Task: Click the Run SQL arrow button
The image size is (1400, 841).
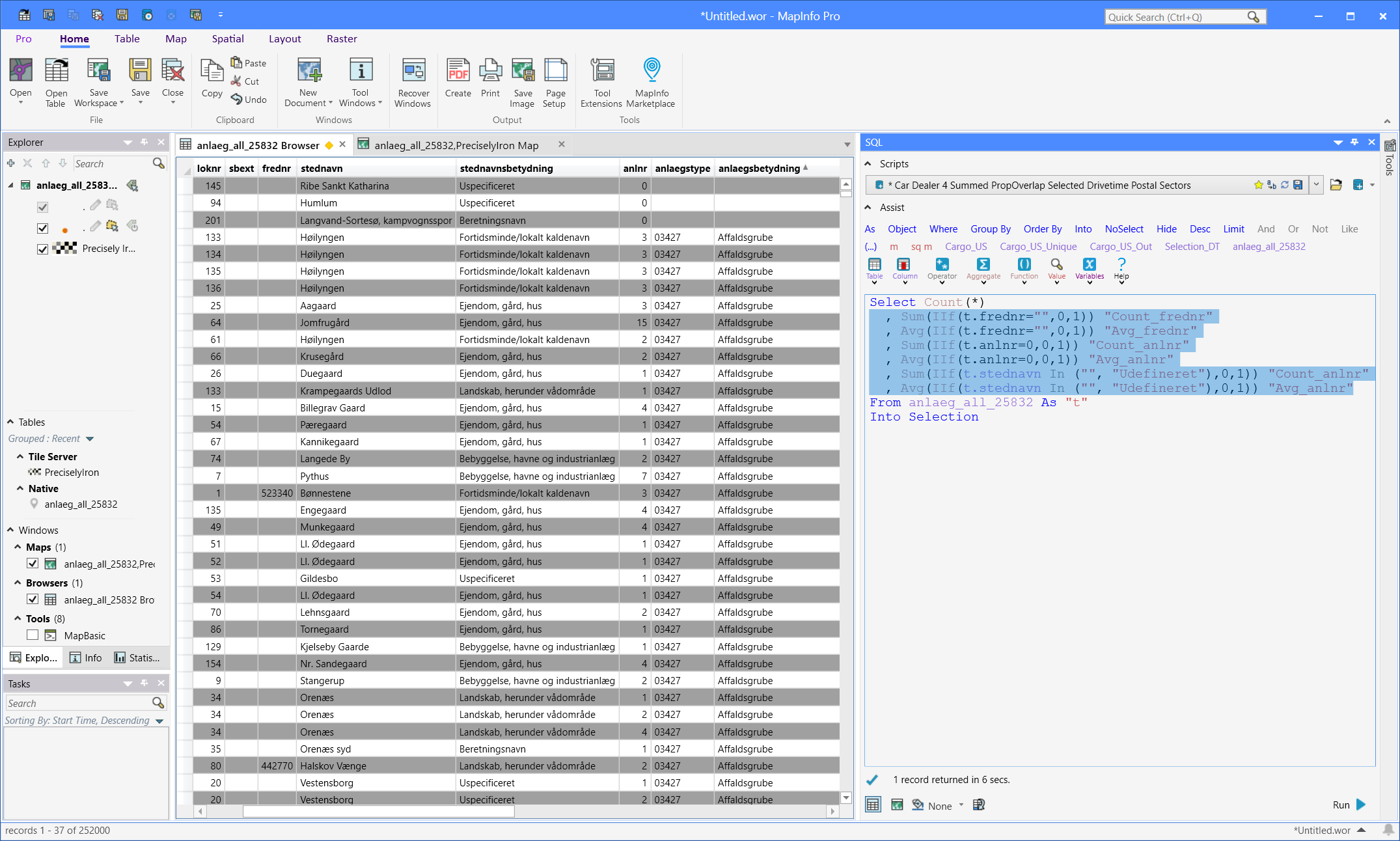Action: [1360, 805]
